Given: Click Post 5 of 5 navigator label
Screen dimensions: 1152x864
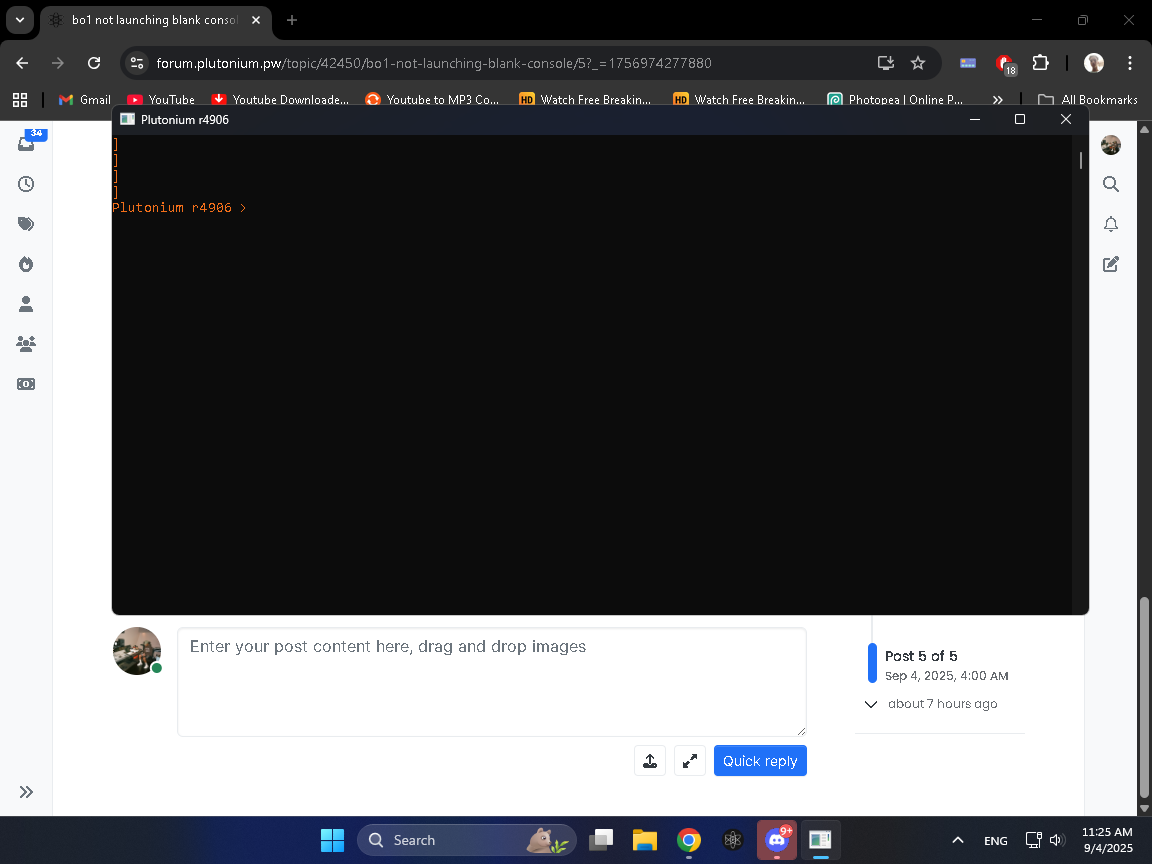Looking at the screenshot, I should click(921, 656).
